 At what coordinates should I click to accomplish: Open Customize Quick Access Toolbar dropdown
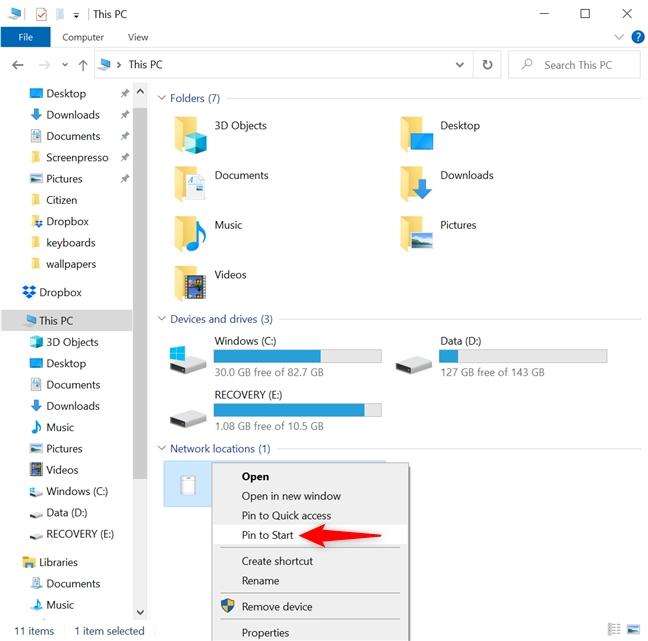tap(76, 16)
